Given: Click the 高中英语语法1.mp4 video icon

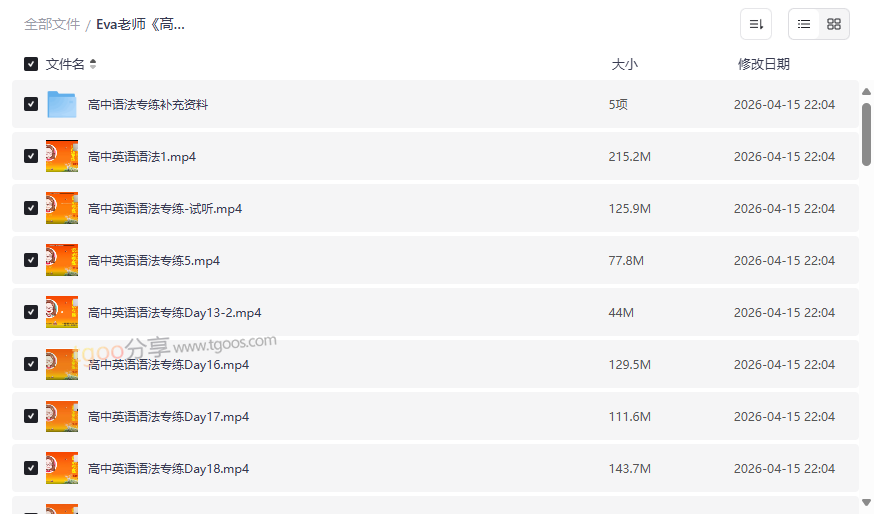Looking at the screenshot, I should pos(62,156).
